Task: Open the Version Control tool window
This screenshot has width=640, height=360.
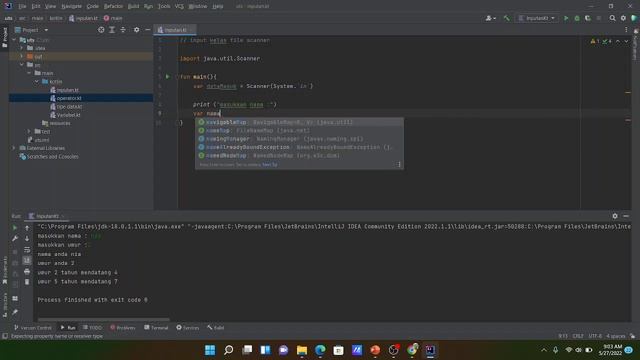Action: [33, 327]
